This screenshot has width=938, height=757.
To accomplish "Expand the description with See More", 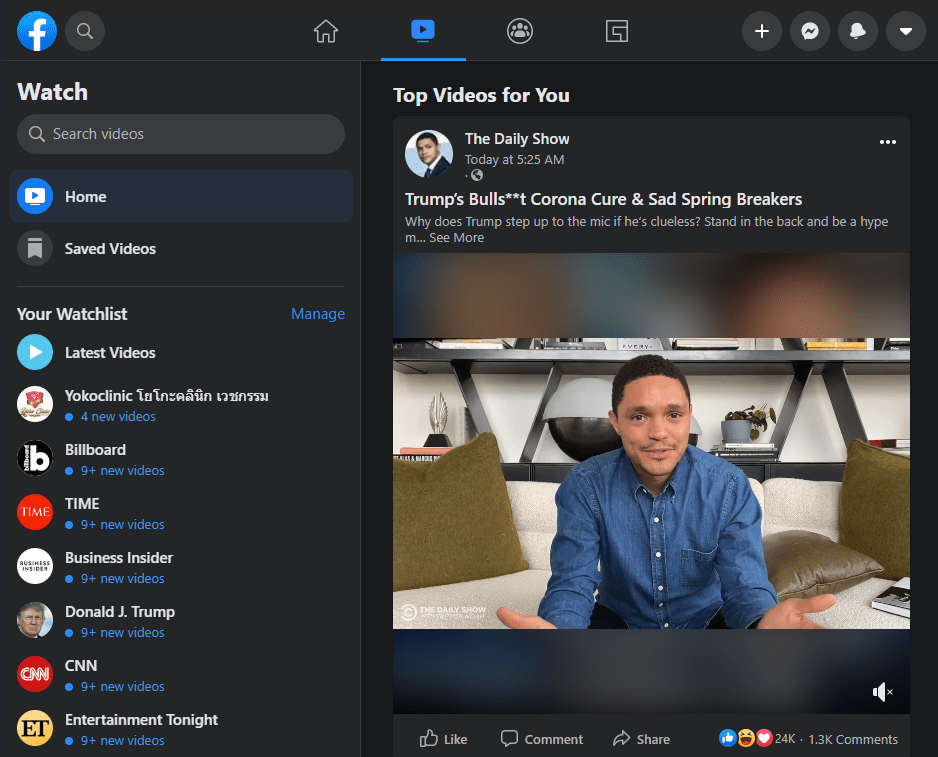I will coord(456,238).
